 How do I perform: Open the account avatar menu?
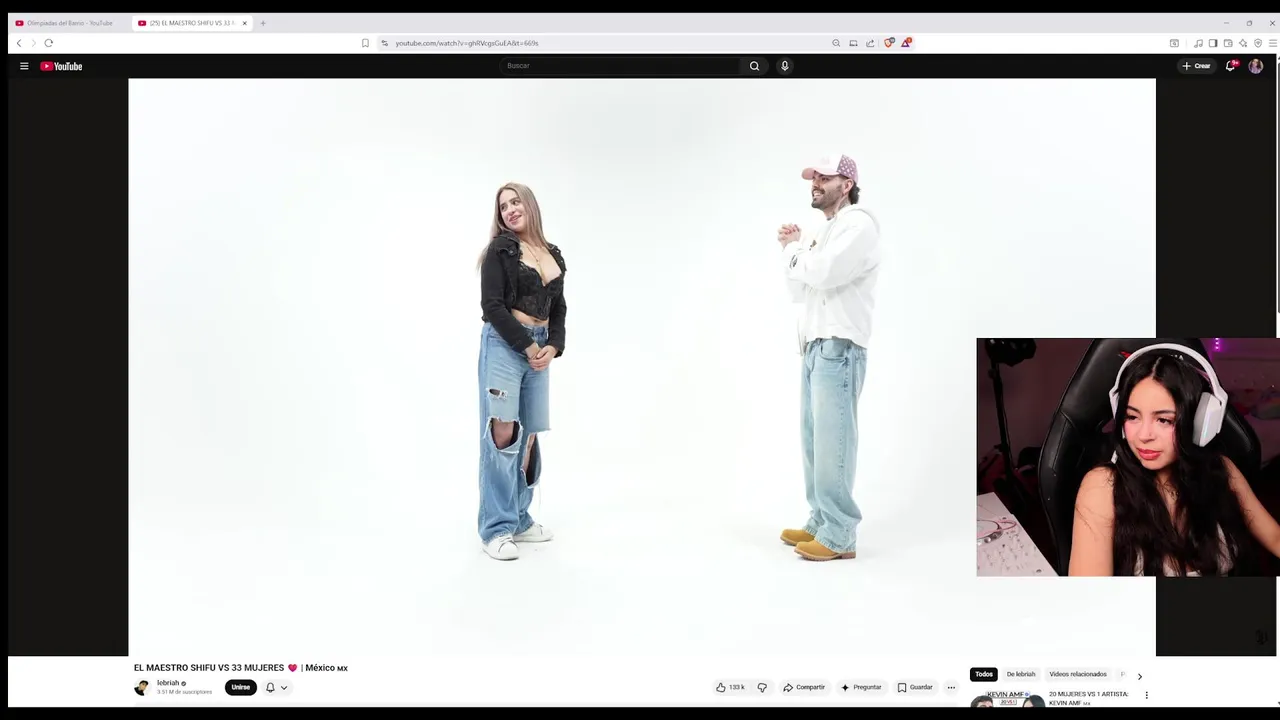(1256, 66)
